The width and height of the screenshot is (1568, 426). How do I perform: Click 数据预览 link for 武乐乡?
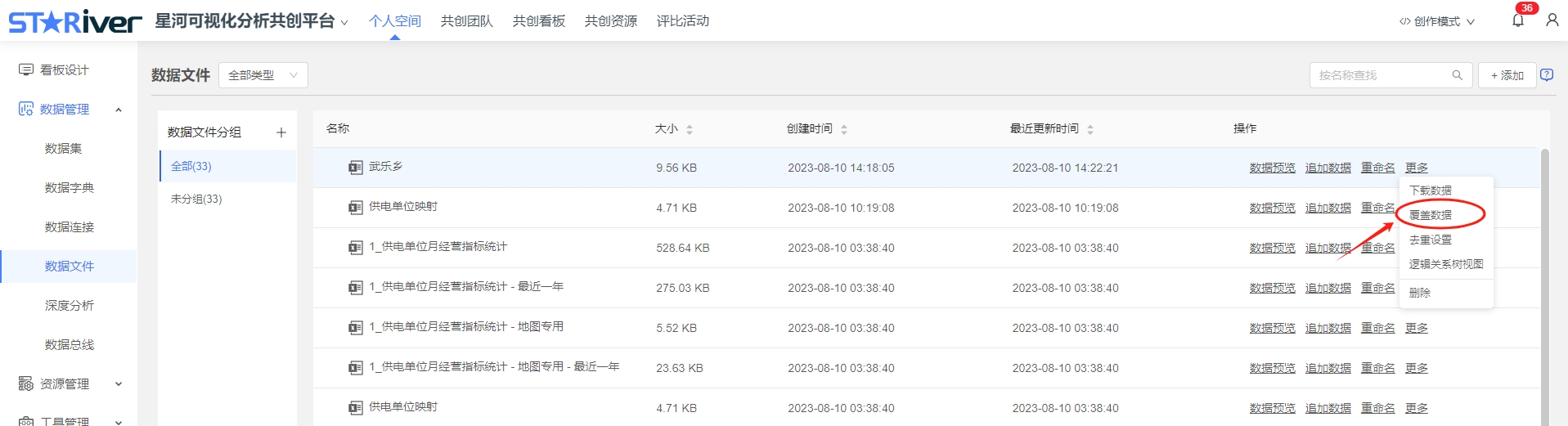[x=1272, y=168]
